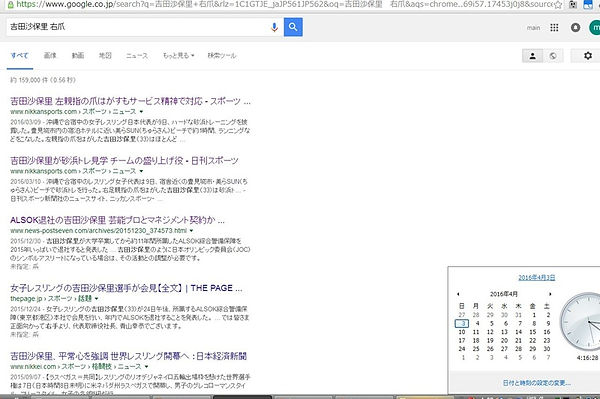This screenshot has width=600, height=399.
Task: Click the thepage.jp breadcrumb URL
Action: point(51,298)
